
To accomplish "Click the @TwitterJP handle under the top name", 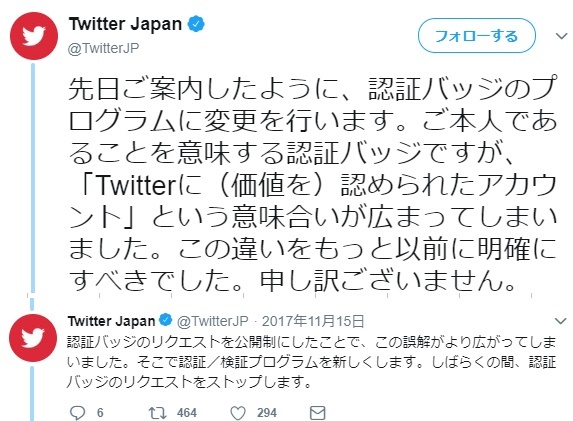I will tap(103, 48).
